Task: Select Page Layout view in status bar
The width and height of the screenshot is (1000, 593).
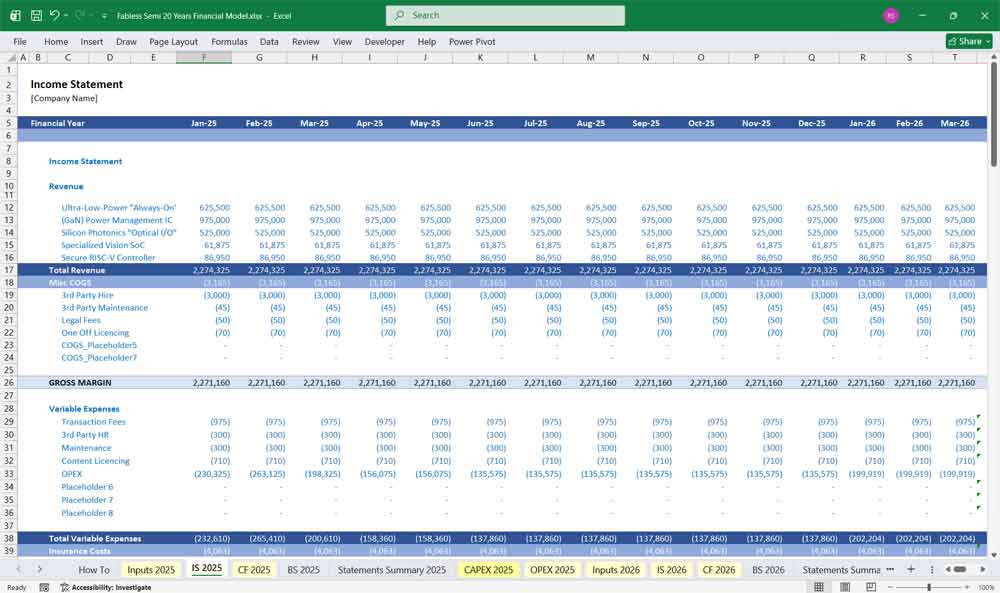Action: pyautogui.click(x=843, y=585)
